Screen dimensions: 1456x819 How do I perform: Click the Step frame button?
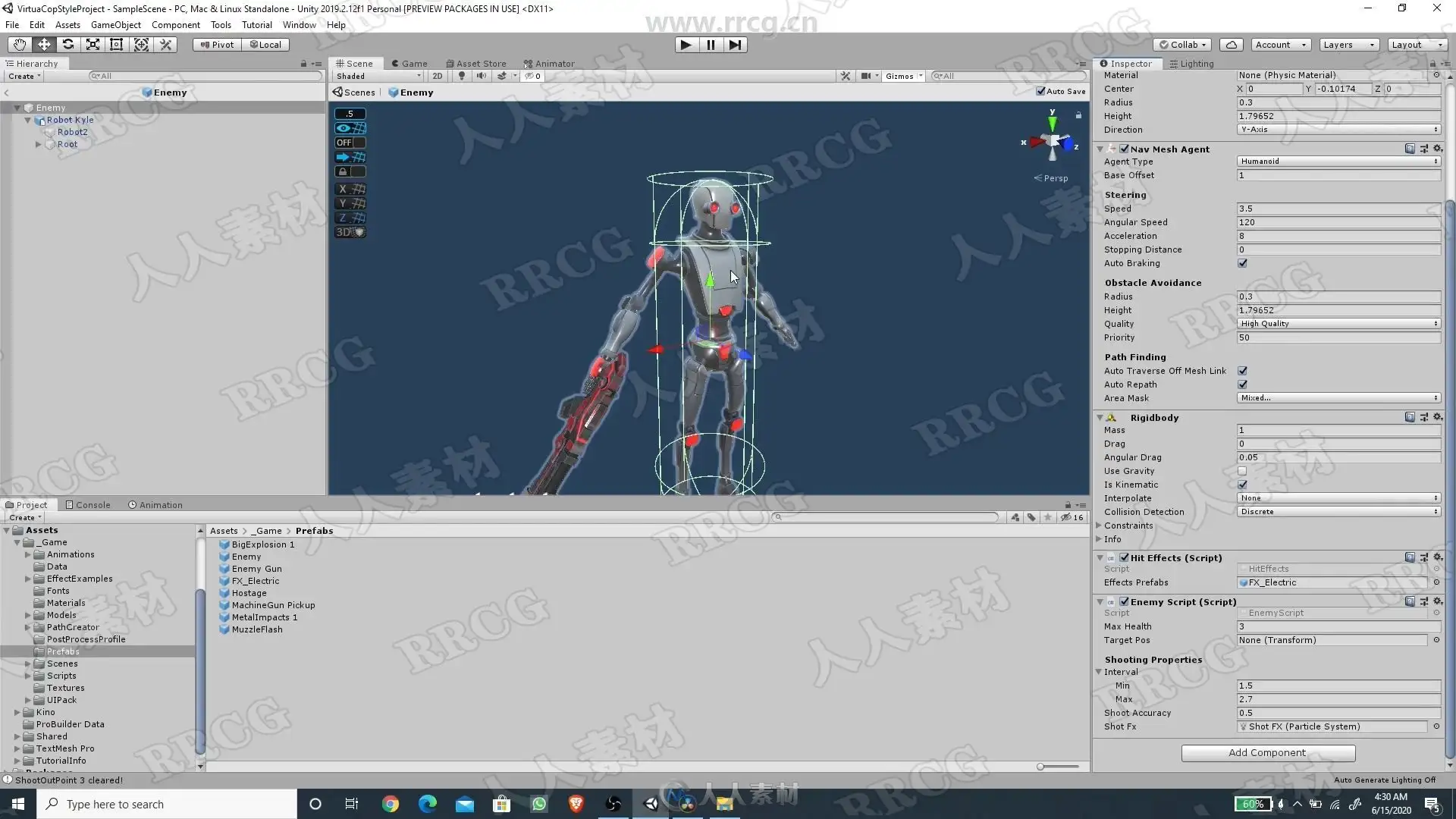click(735, 45)
